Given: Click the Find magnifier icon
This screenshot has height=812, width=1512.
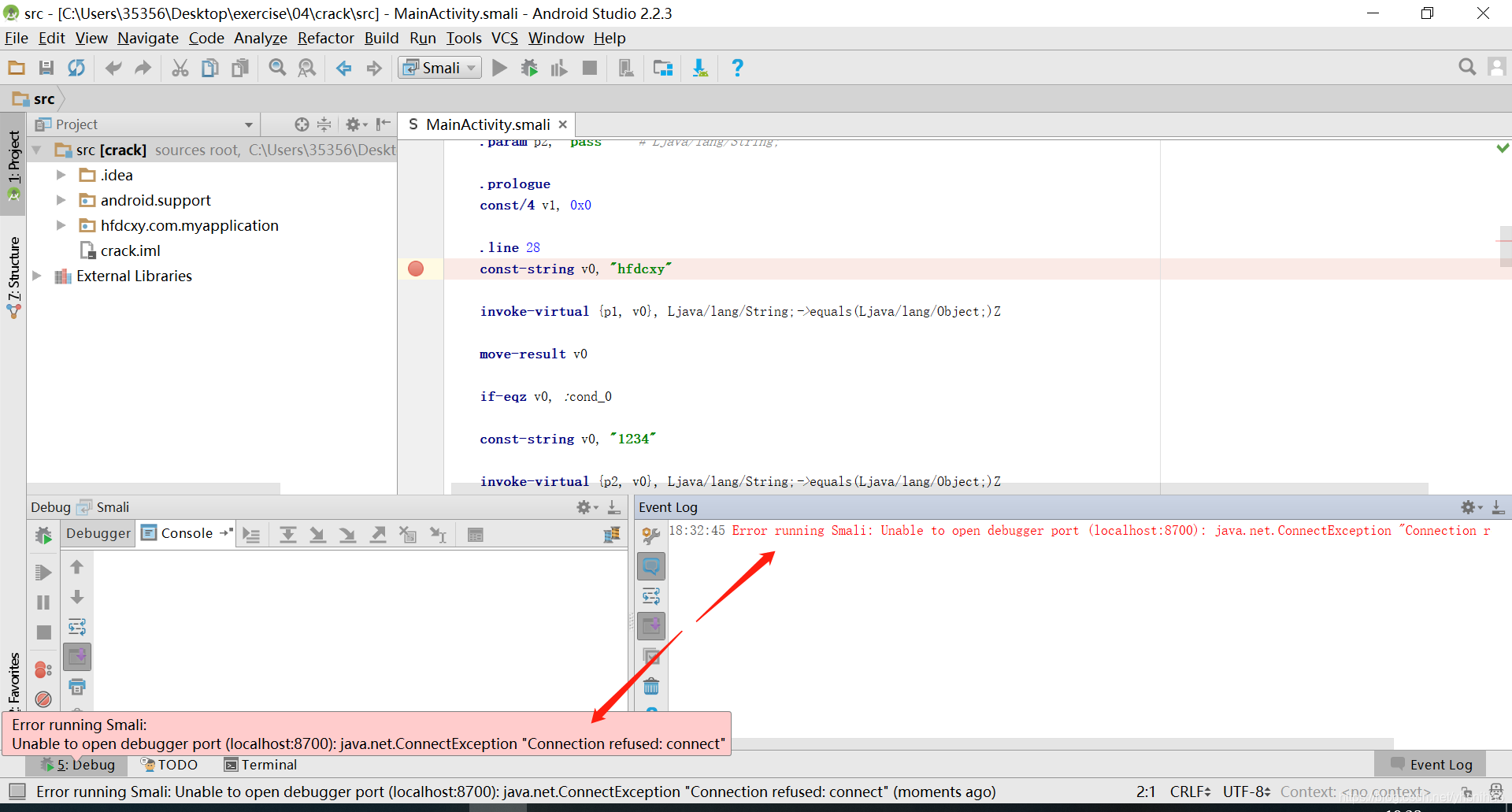Looking at the screenshot, I should click(x=277, y=69).
